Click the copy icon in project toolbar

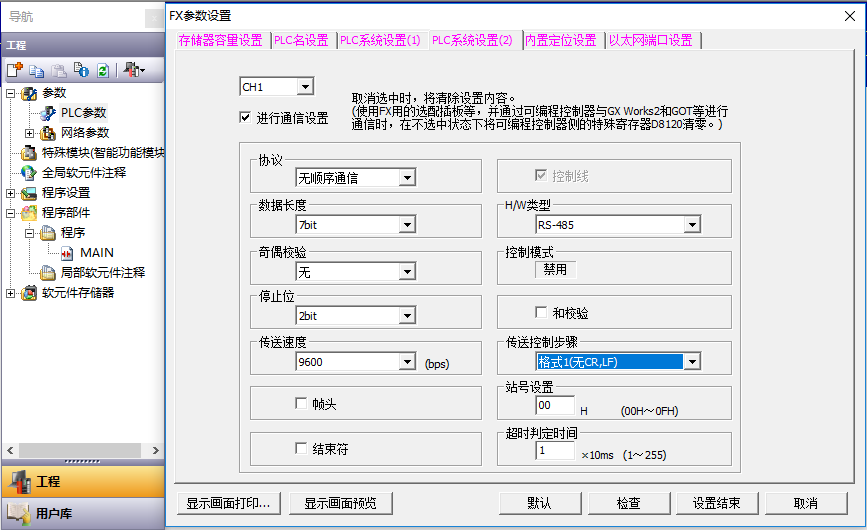pos(36,70)
